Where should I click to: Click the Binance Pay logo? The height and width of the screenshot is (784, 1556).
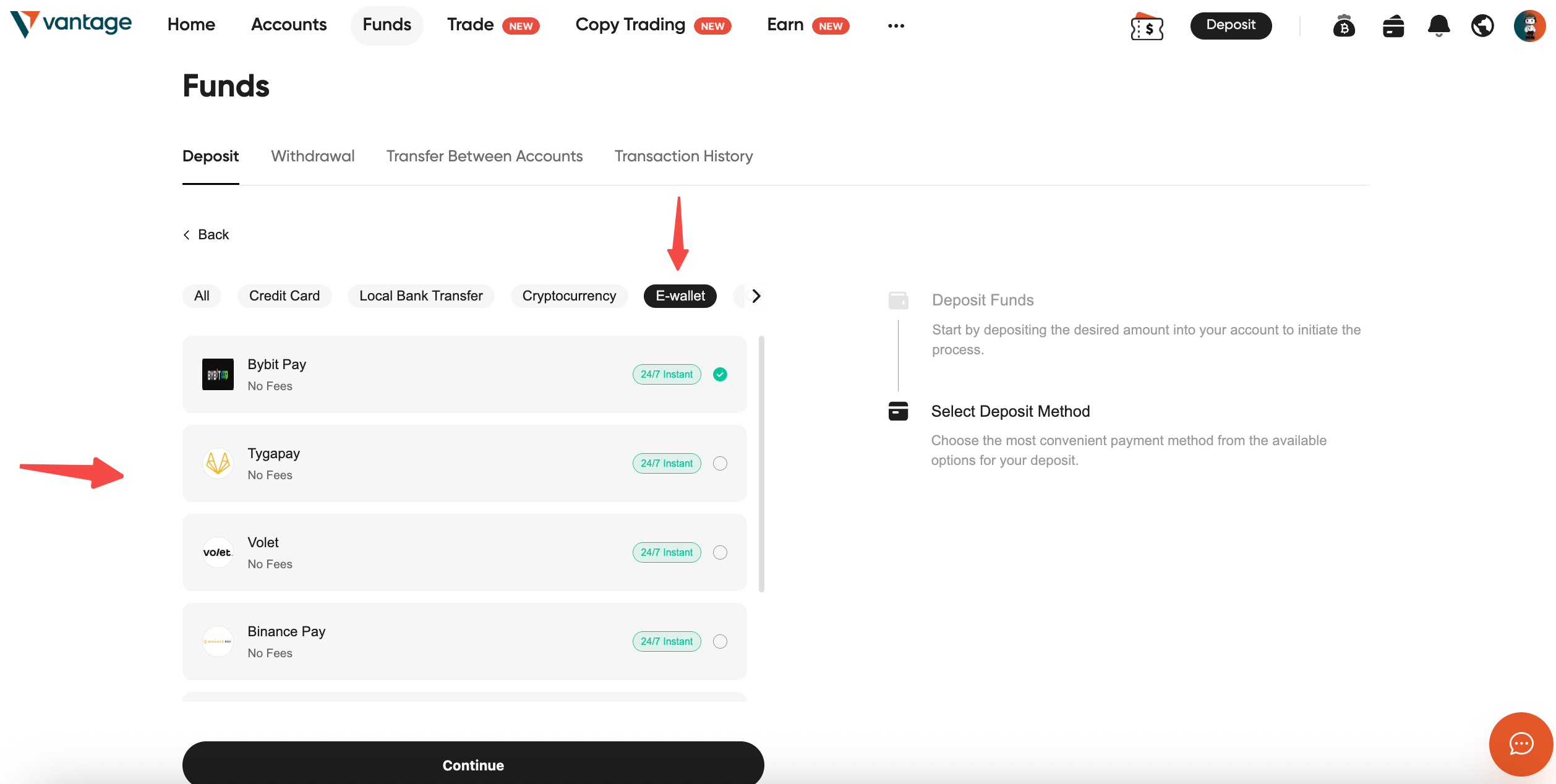click(x=218, y=641)
